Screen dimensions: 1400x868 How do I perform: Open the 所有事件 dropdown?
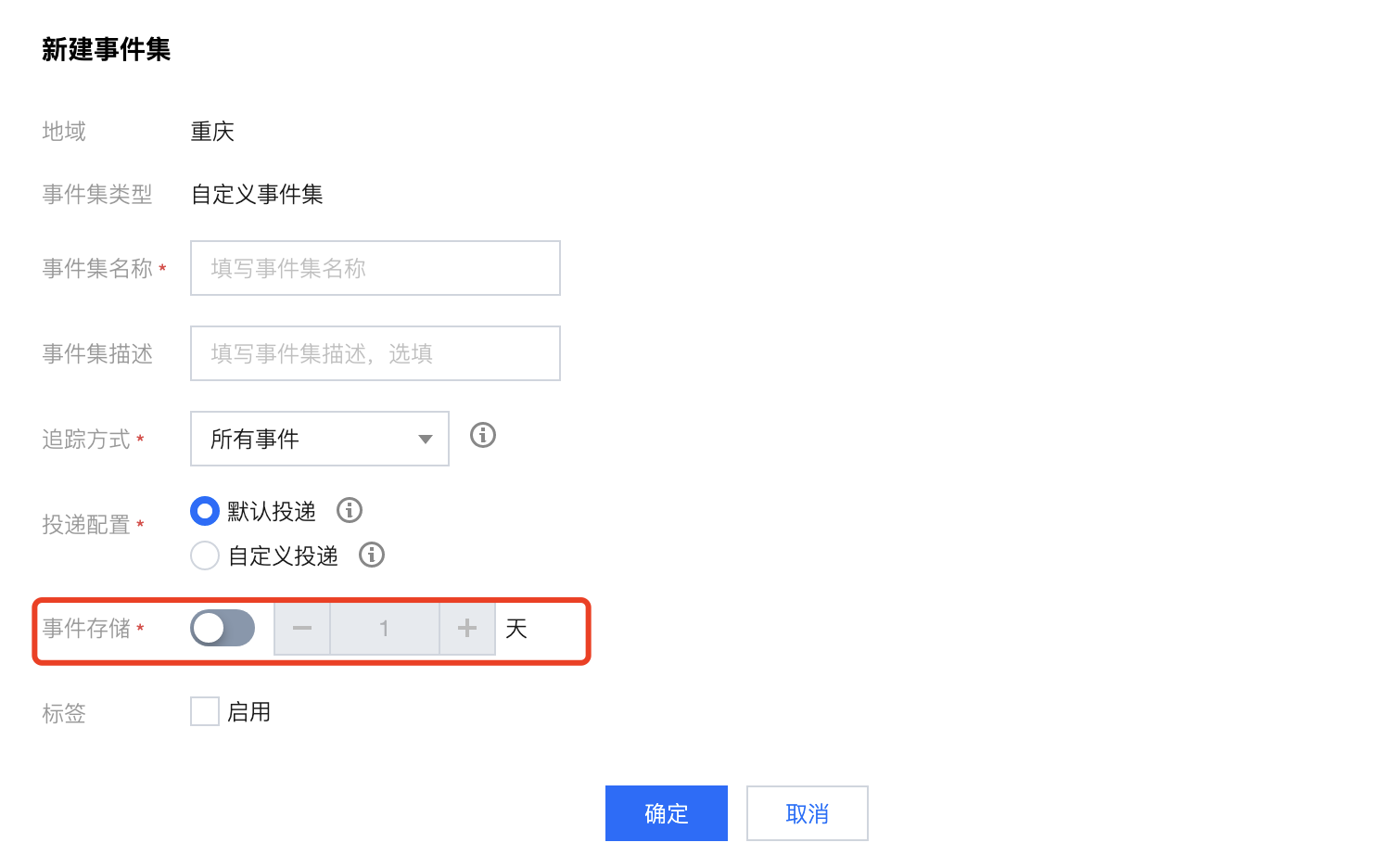click(x=320, y=439)
